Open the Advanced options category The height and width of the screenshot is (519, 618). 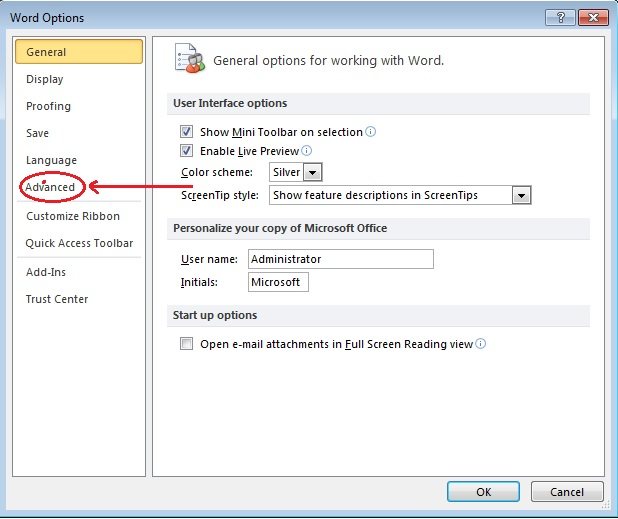pyautogui.click(x=50, y=187)
